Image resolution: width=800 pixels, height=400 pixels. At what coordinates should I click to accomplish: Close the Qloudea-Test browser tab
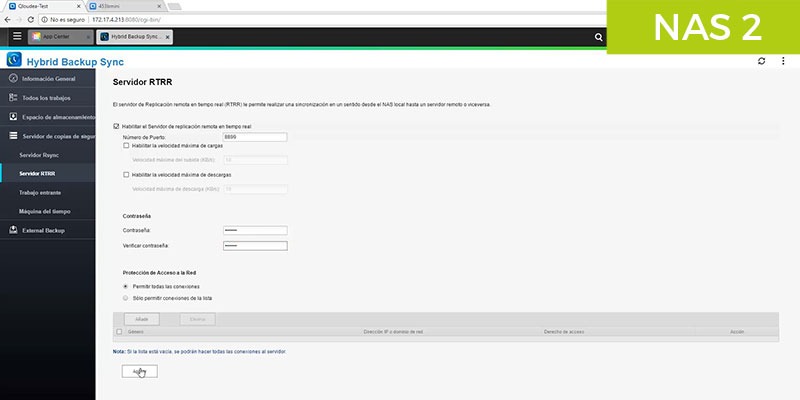(x=79, y=7)
